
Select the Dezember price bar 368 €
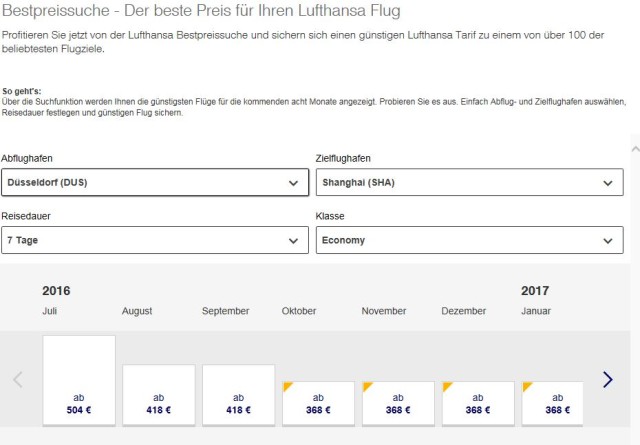coord(478,404)
